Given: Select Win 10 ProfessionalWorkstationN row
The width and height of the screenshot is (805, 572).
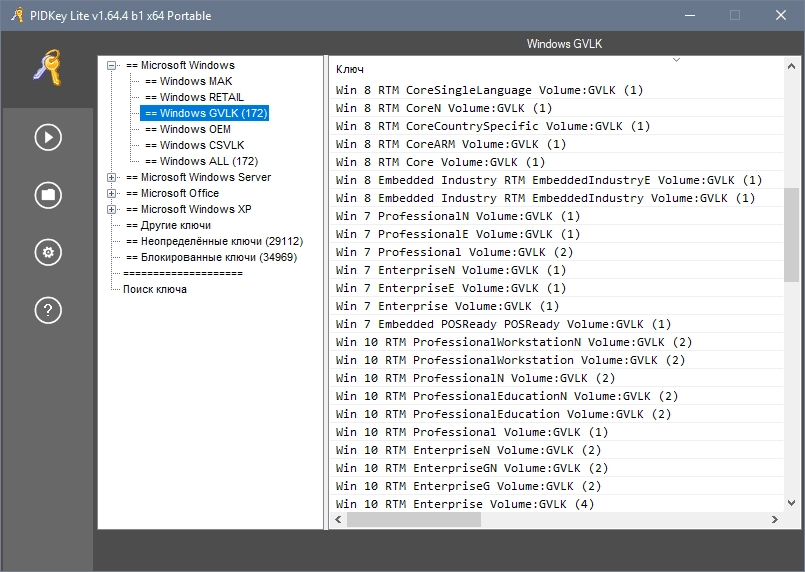Looking at the screenshot, I should pos(556,341).
